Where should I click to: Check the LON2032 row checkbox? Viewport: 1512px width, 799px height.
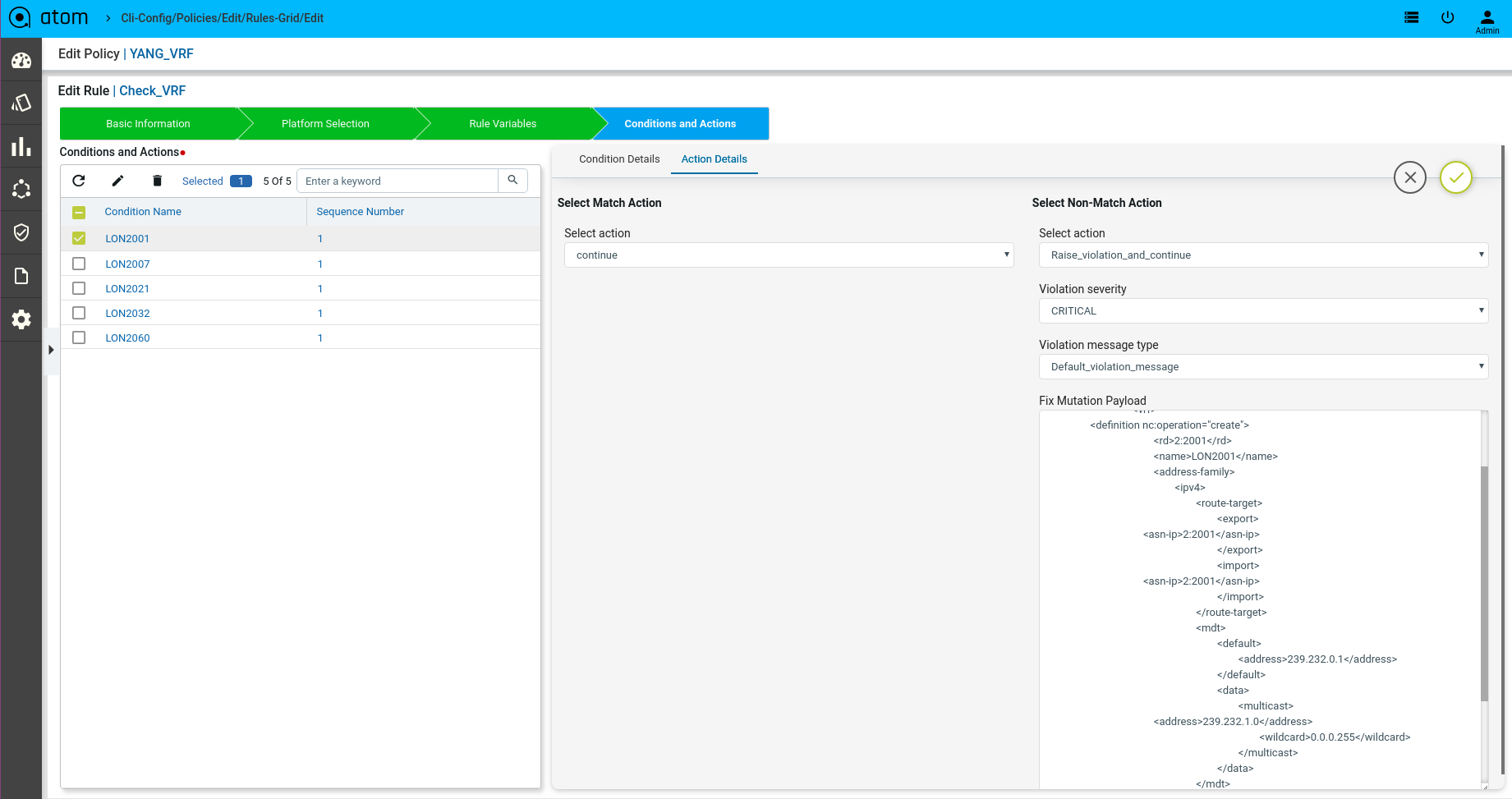pyautogui.click(x=79, y=313)
